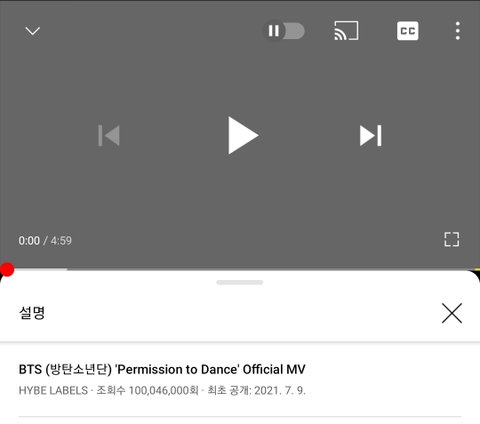This screenshot has width=480, height=424.
Task: Open the three-dot more options menu
Action: click(458, 31)
